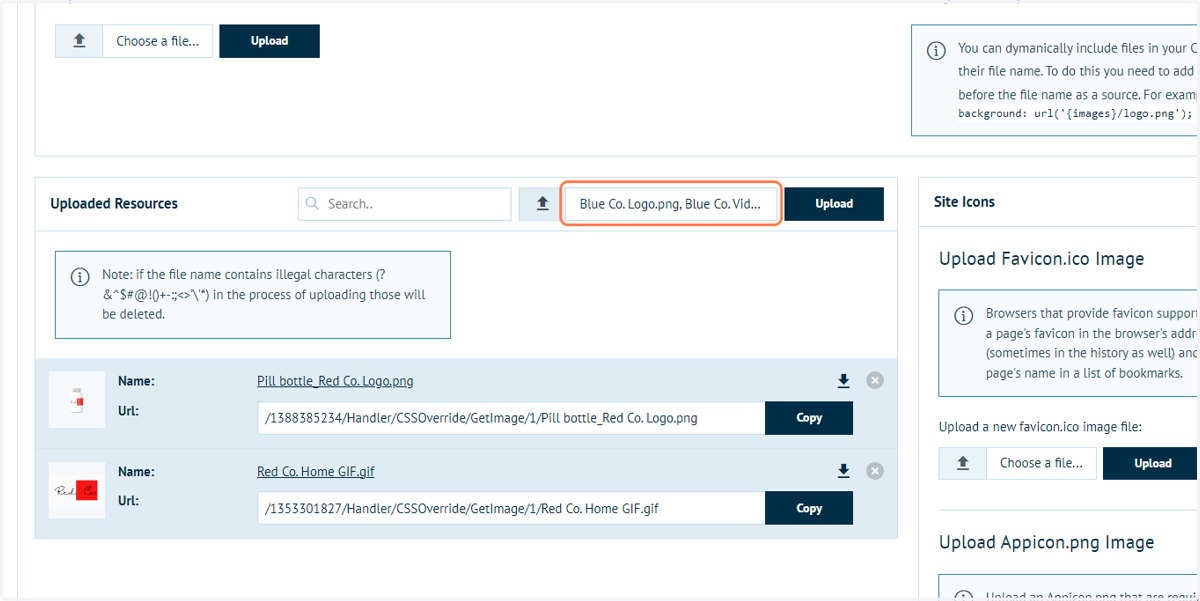The image size is (1200, 601).
Task: Click the Upload Appicon.png Image heading
Action: [x=1046, y=542]
